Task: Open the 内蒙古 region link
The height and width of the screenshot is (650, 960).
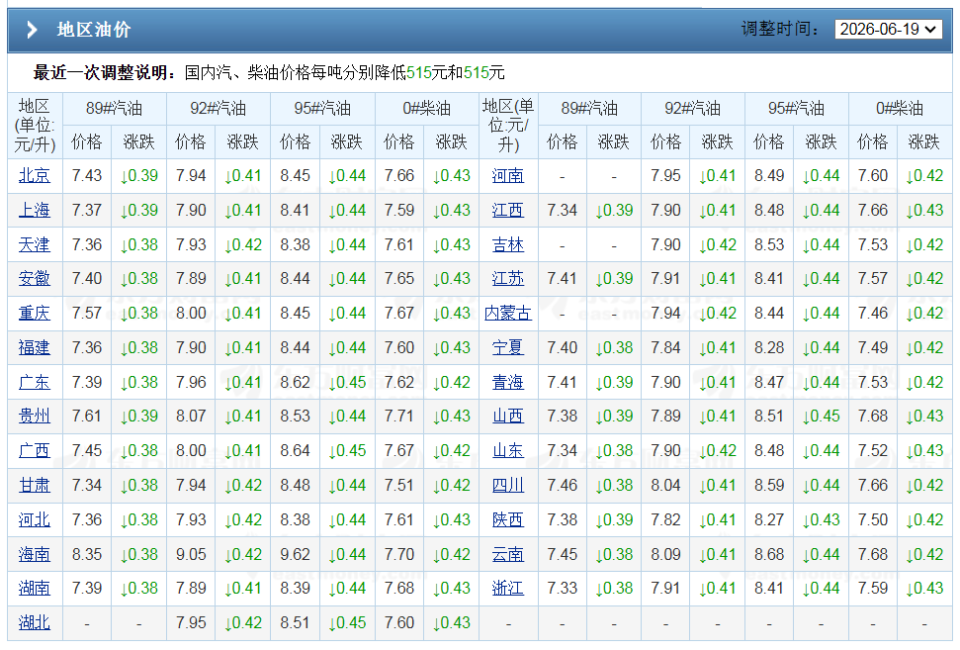Action: (x=508, y=313)
